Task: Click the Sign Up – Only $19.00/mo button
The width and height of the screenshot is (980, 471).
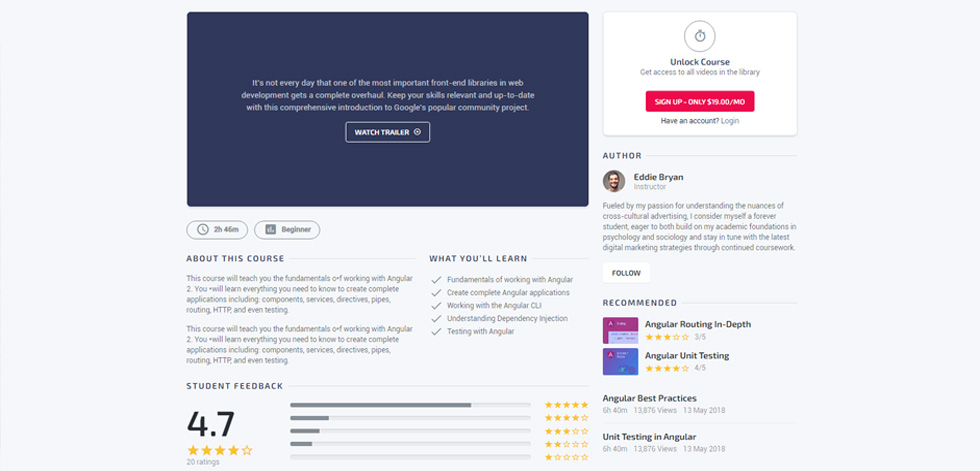Action: click(700, 101)
